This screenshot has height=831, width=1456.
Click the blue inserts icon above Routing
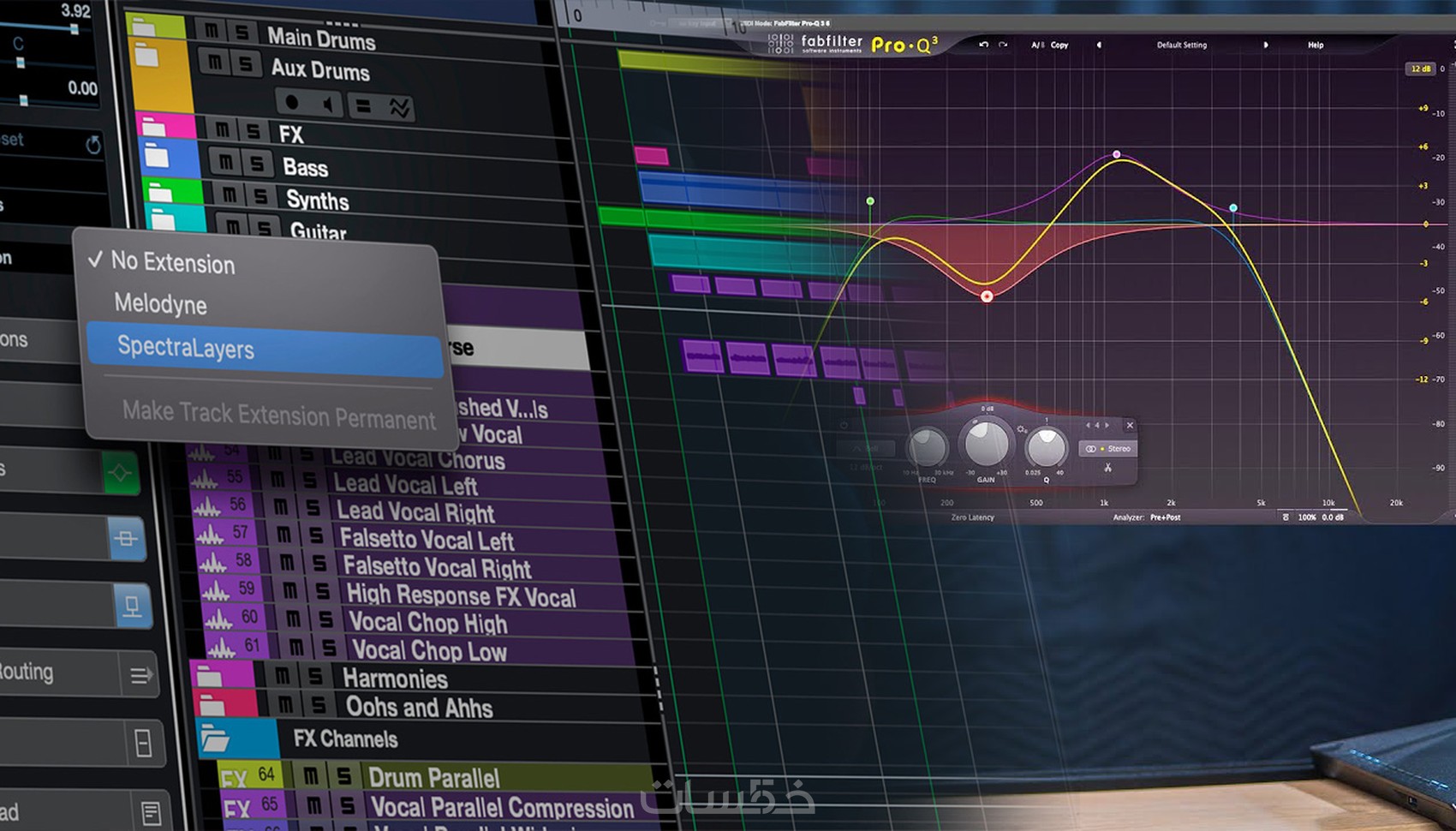coord(132,606)
